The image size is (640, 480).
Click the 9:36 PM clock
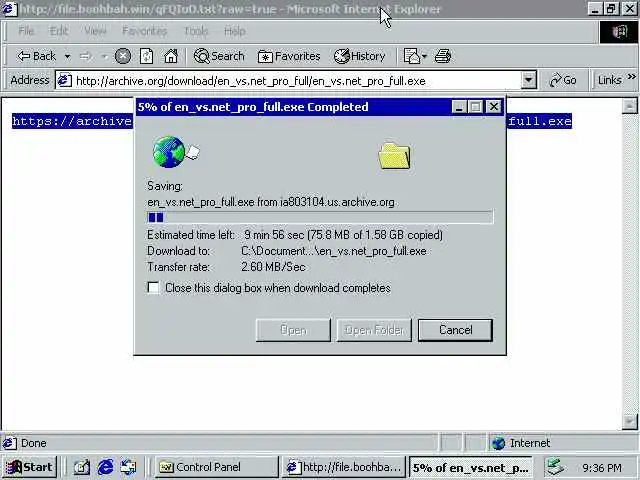602,467
